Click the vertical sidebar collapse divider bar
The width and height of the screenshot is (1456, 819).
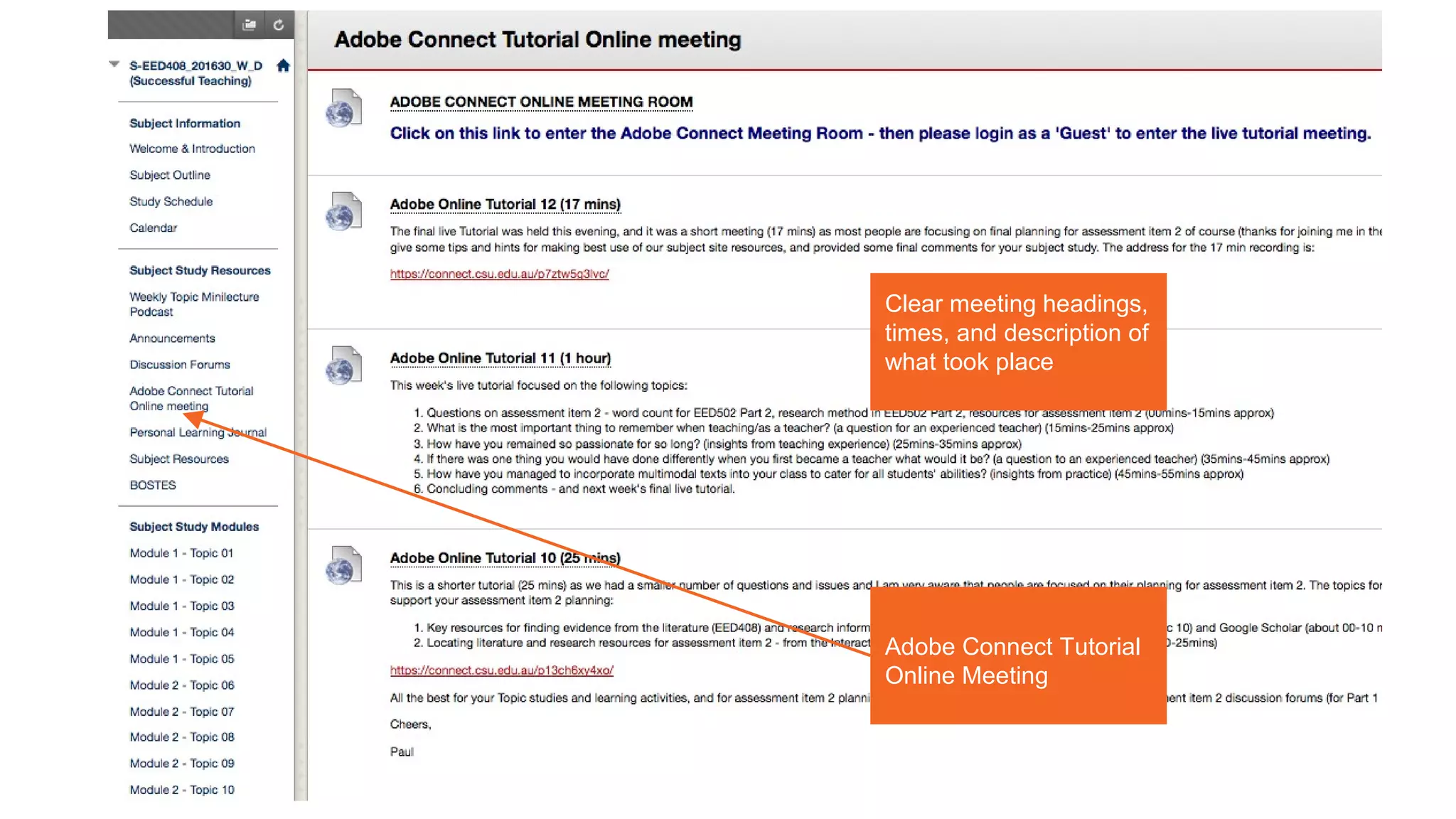[x=301, y=405]
